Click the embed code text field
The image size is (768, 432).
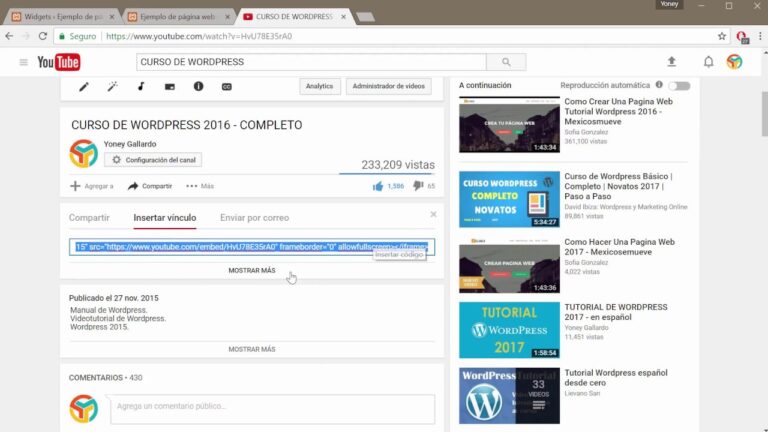click(252, 247)
